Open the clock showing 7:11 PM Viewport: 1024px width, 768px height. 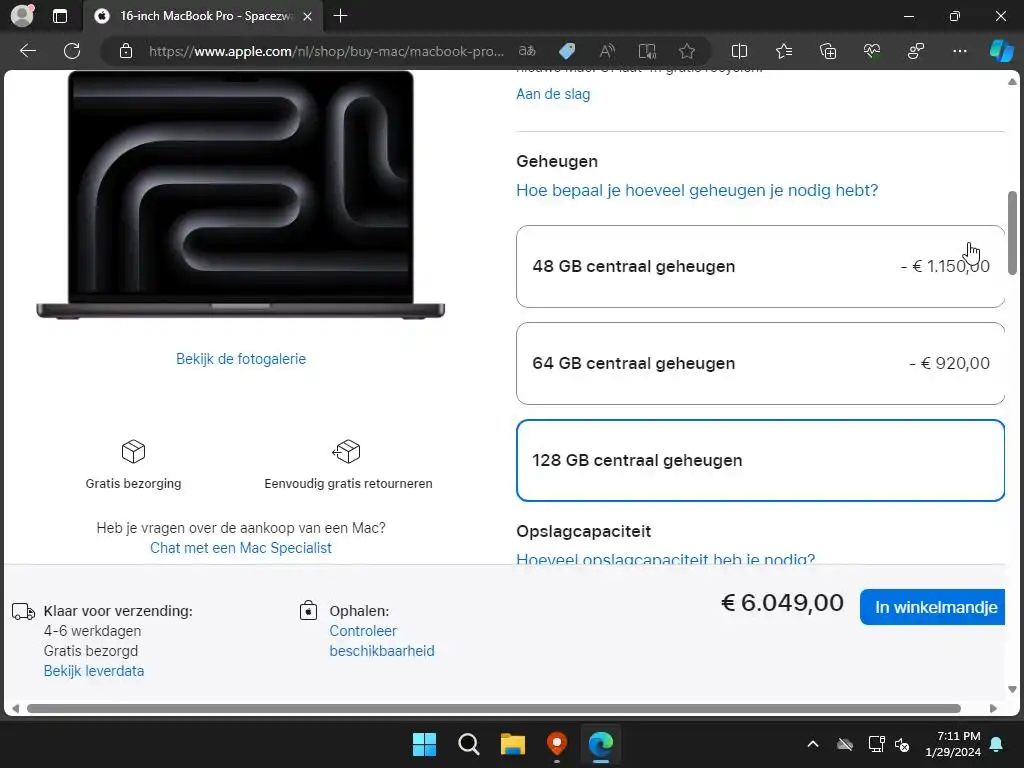(953, 744)
